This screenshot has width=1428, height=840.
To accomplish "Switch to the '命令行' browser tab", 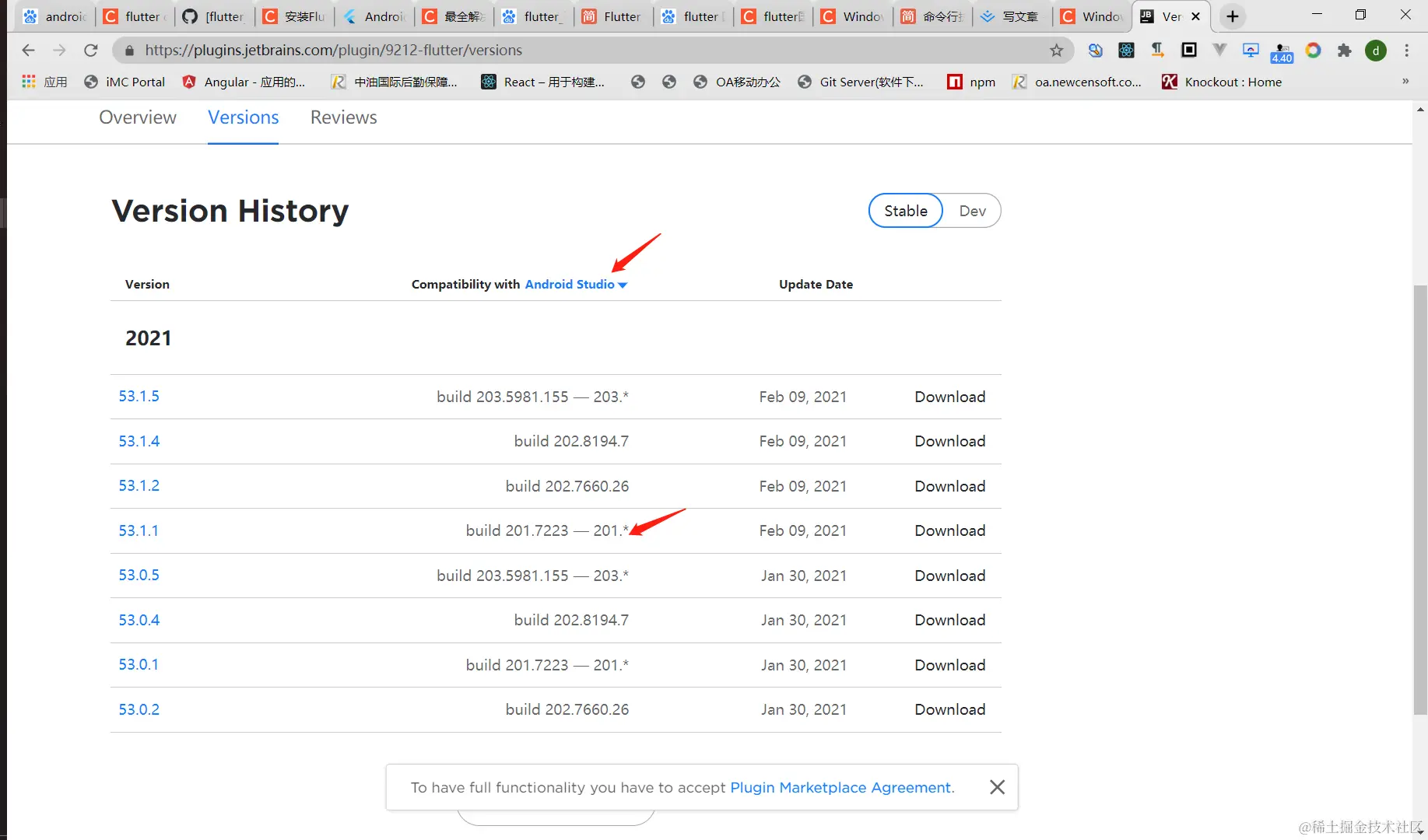I will (x=933, y=16).
